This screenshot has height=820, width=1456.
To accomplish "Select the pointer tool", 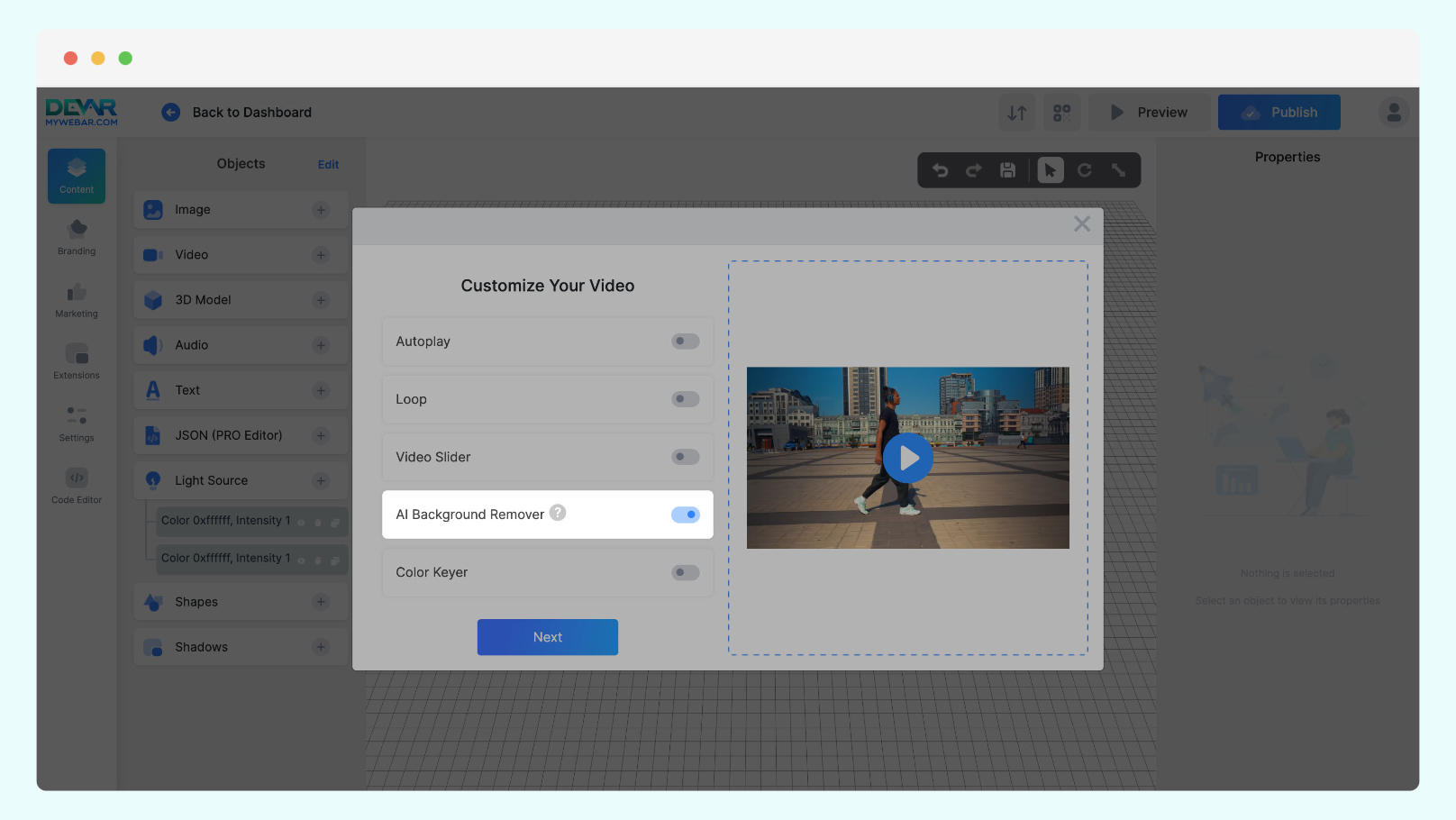I will (1051, 170).
